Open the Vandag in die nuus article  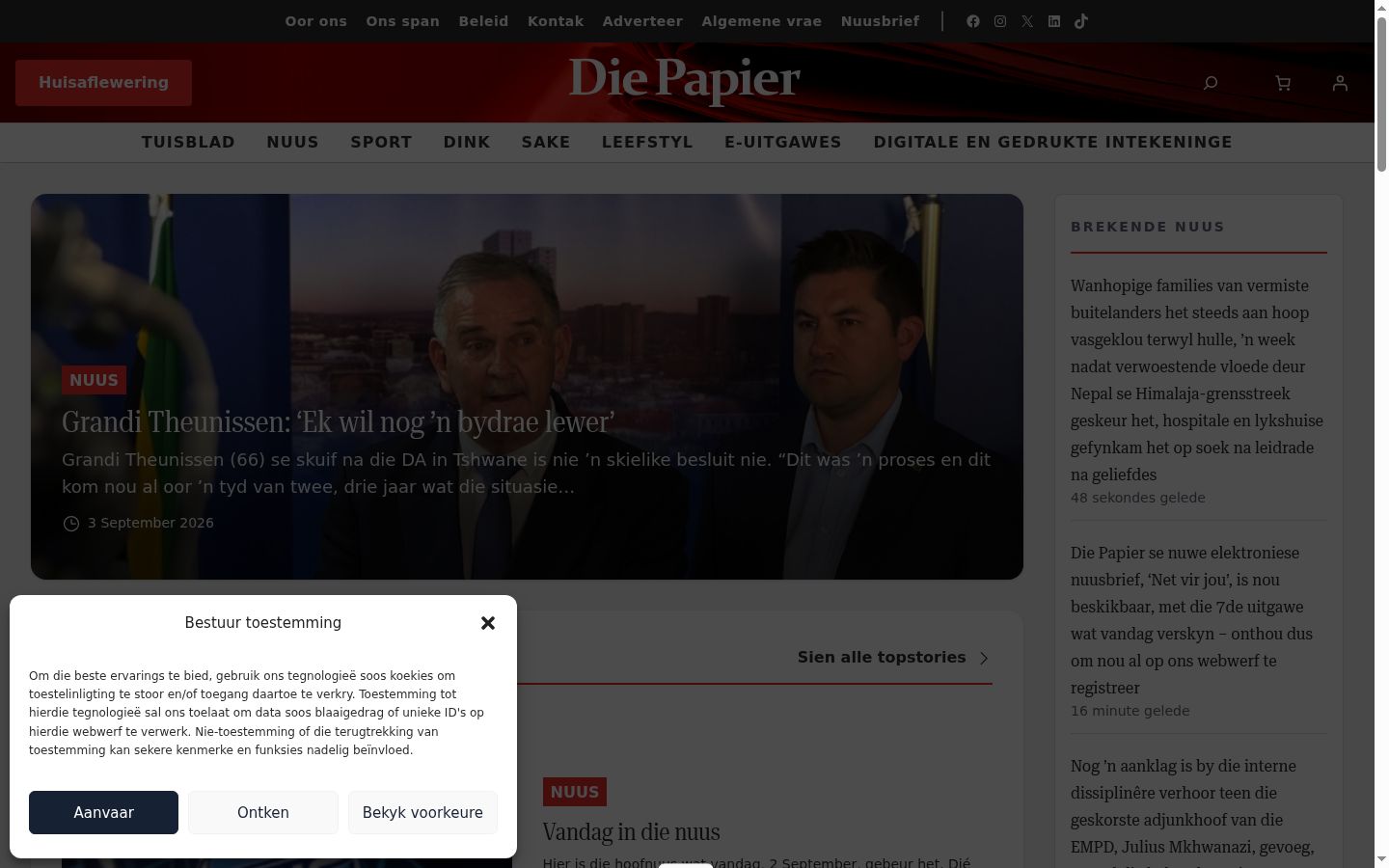631,832
